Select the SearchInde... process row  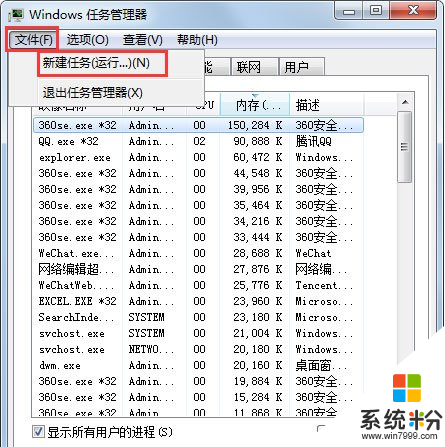198,317
